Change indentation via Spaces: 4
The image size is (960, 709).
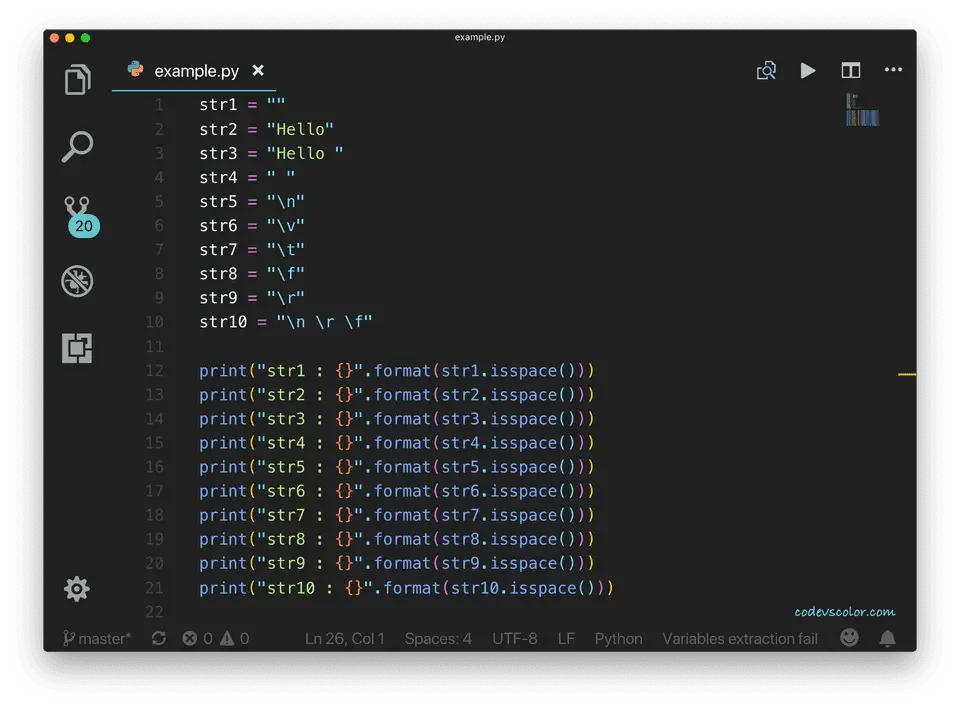tap(438, 638)
